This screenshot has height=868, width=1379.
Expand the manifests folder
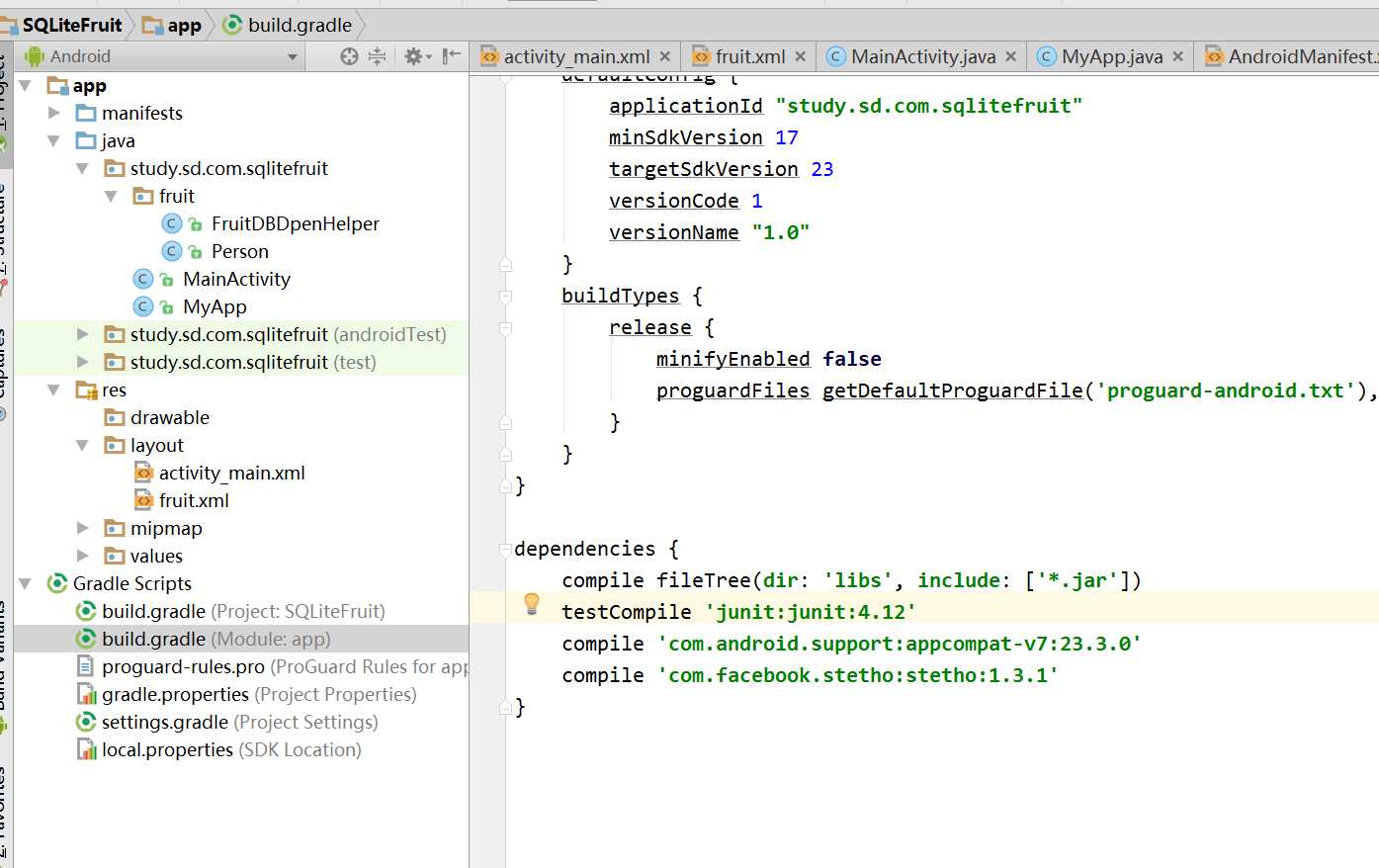pos(54,113)
